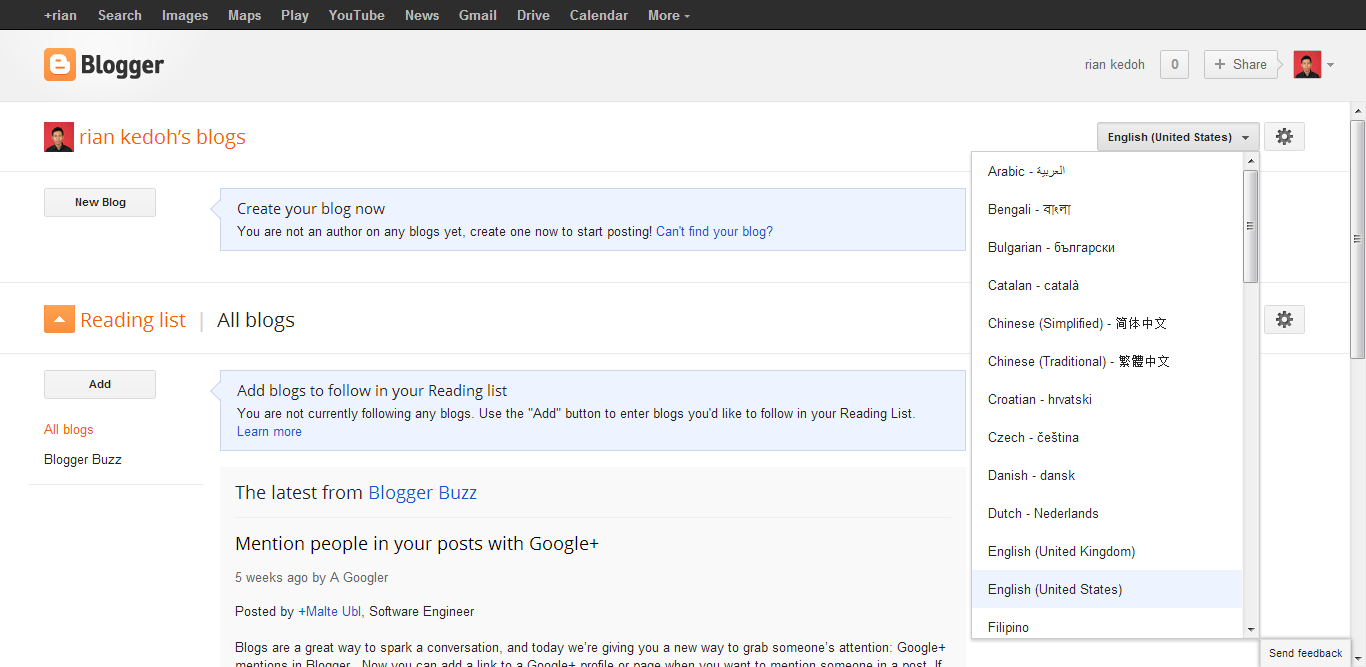The width and height of the screenshot is (1366, 667).
Task: Open Drive in the Google bar
Action: pyautogui.click(x=533, y=15)
